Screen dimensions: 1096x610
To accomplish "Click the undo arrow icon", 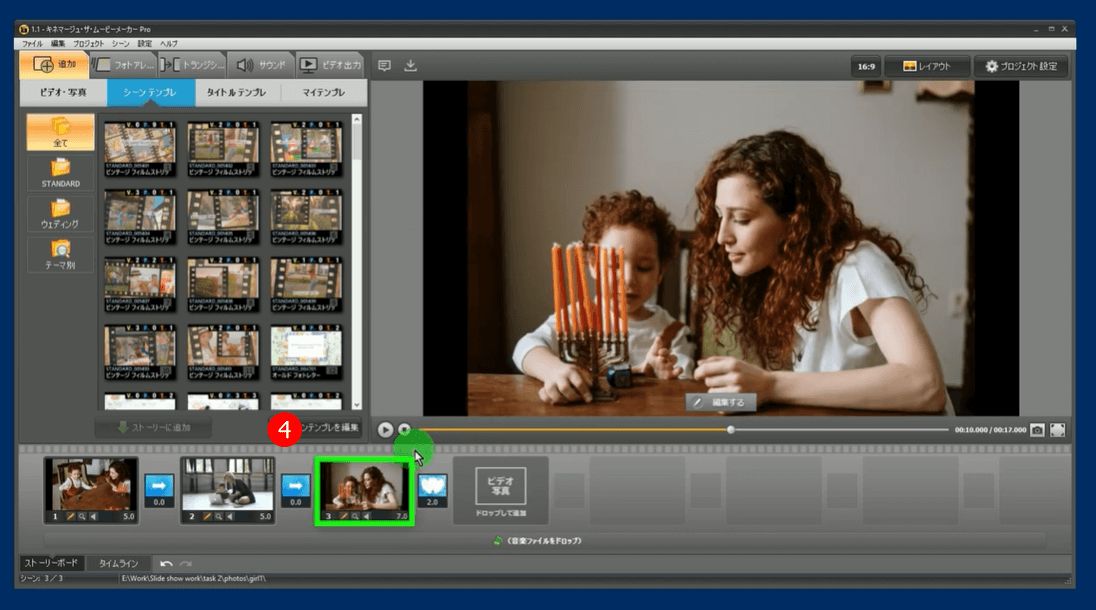I will tap(166, 564).
